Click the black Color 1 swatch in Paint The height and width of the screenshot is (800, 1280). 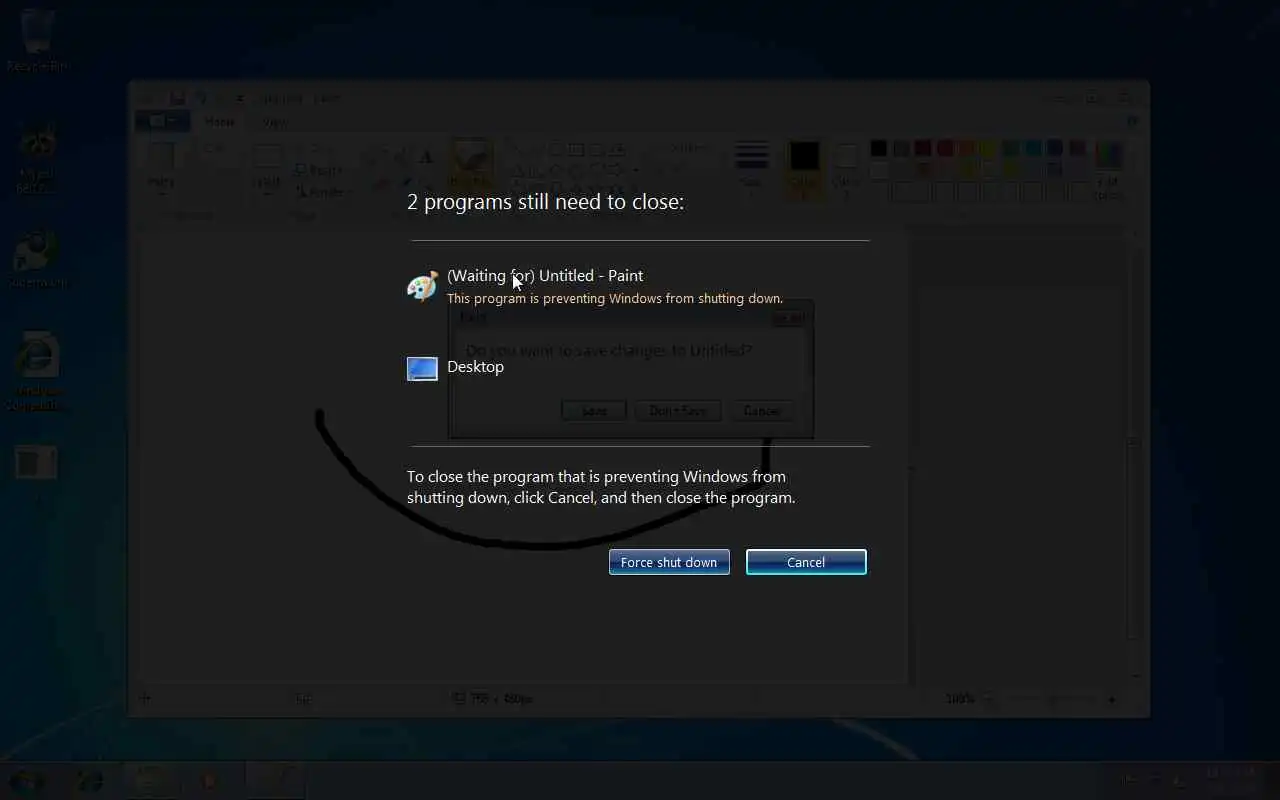click(804, 166)
